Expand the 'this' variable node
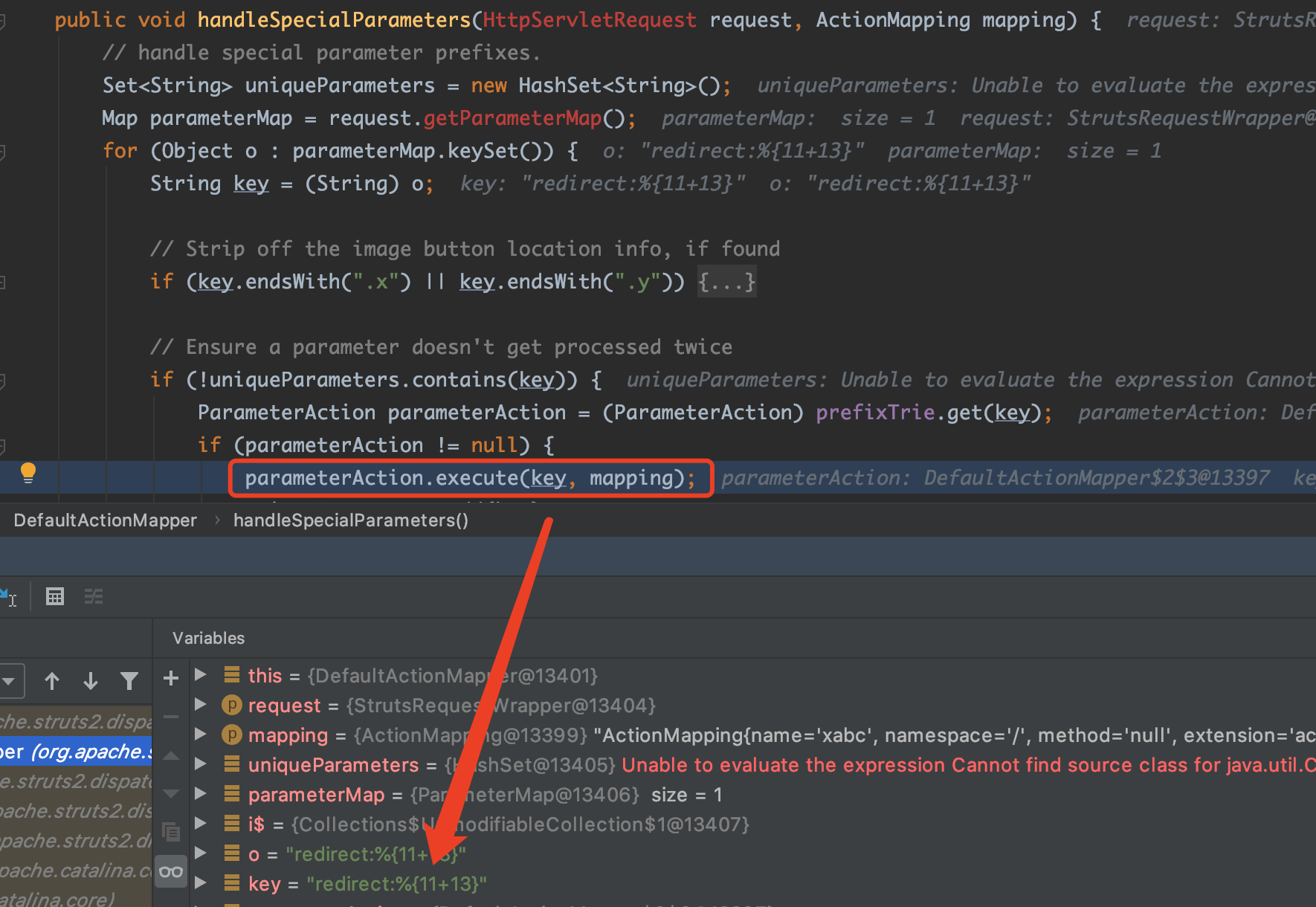The height and width of the screenshot is (907, 1316). click(200, 674)
